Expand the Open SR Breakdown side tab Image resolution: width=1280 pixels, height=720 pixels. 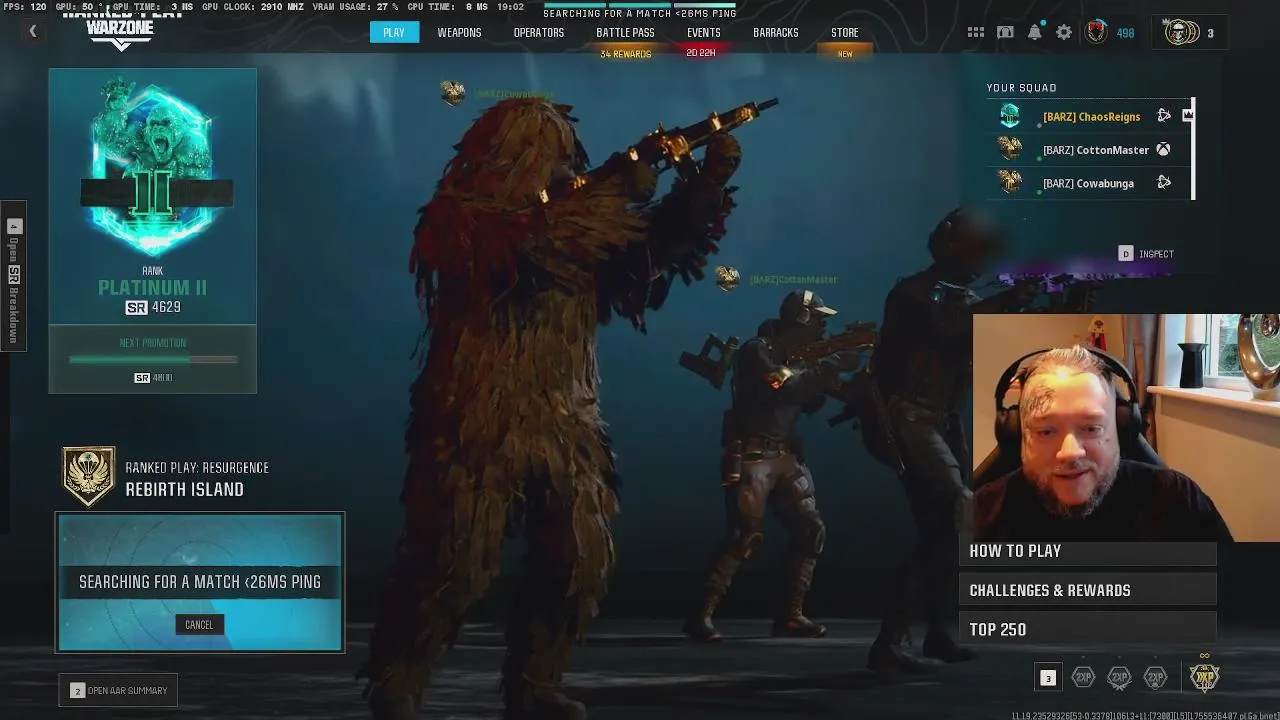[14, 278]
